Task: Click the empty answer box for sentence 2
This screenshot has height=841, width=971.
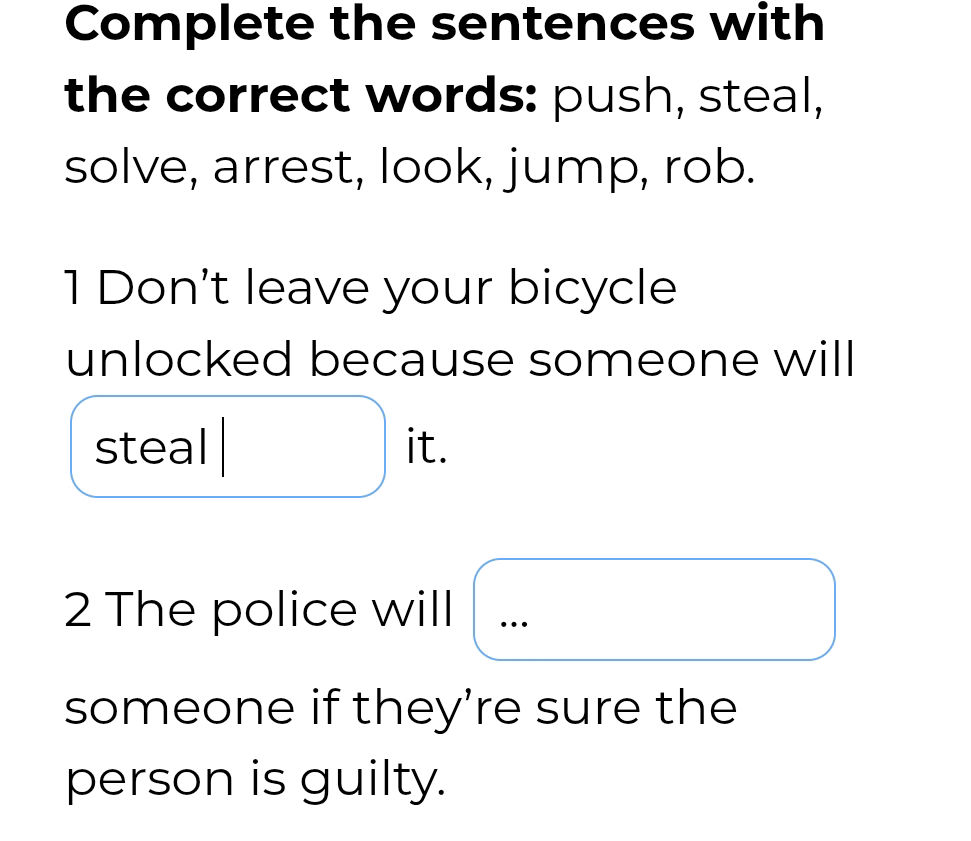Action: [x=654, y=609]
